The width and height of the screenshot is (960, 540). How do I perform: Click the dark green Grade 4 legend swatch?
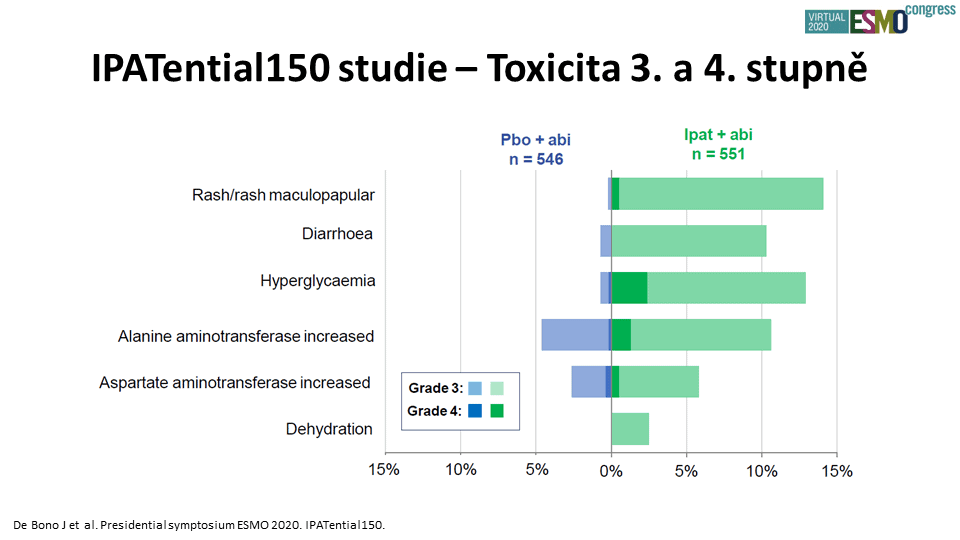click(497, 411)
